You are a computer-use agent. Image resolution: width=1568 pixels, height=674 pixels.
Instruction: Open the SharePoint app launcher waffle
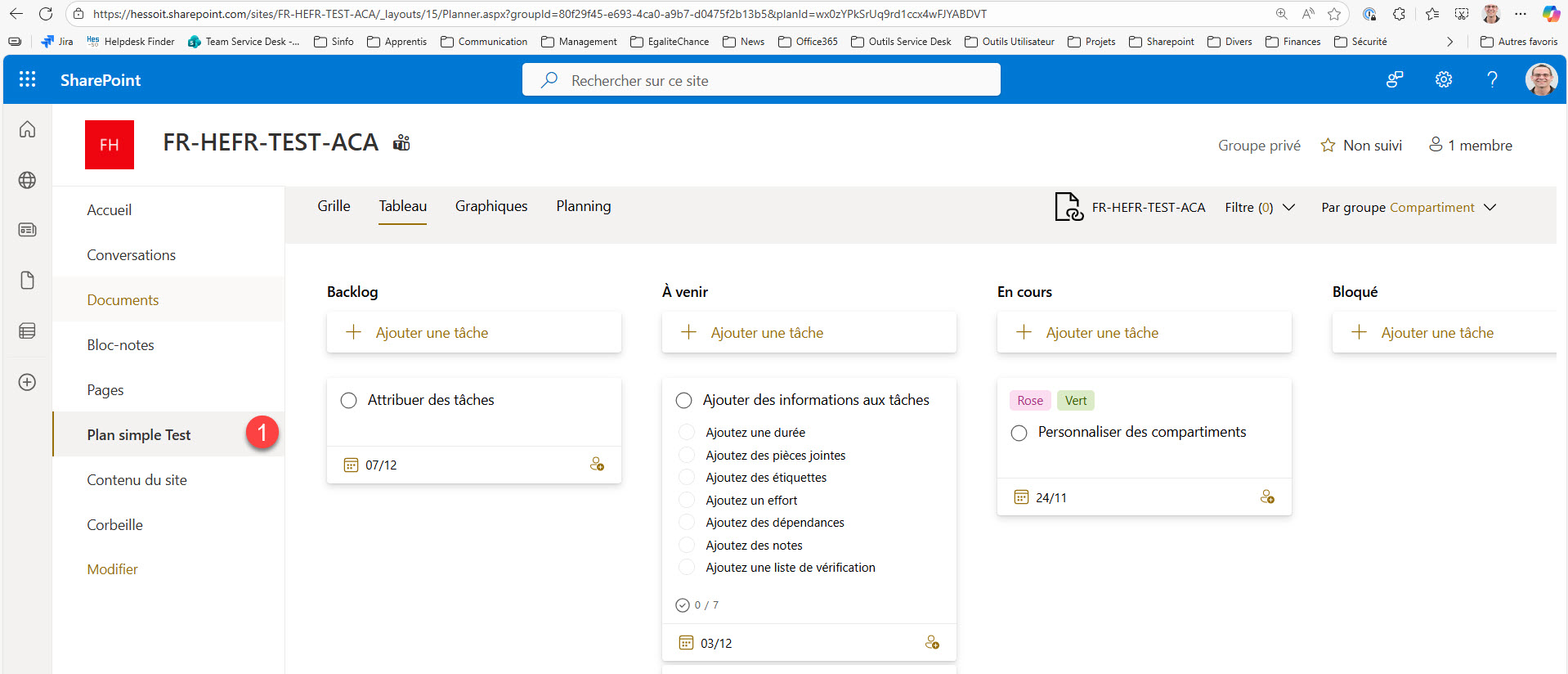tap(27, 79)
